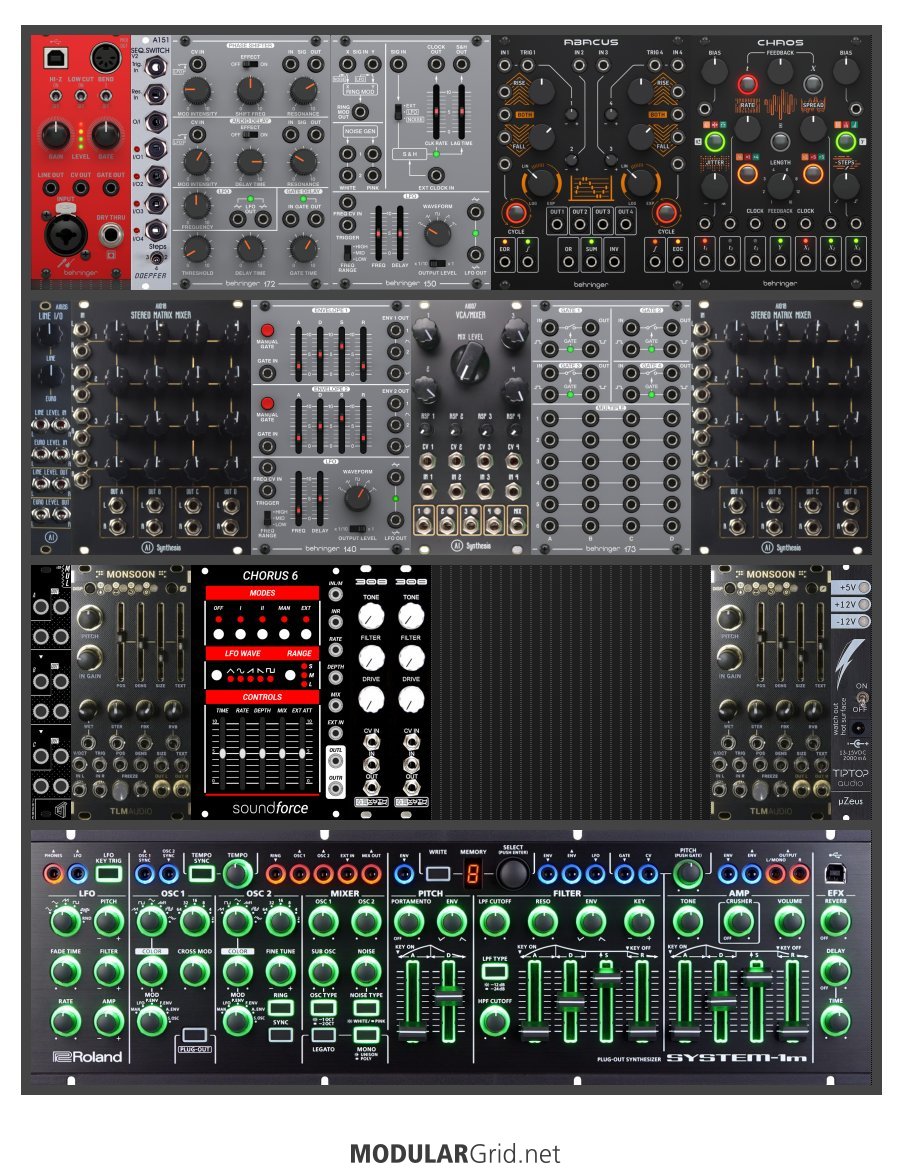Click the THRESHOLD knob on Behringer 172
912x1175 pixels.
coord(197,249)
